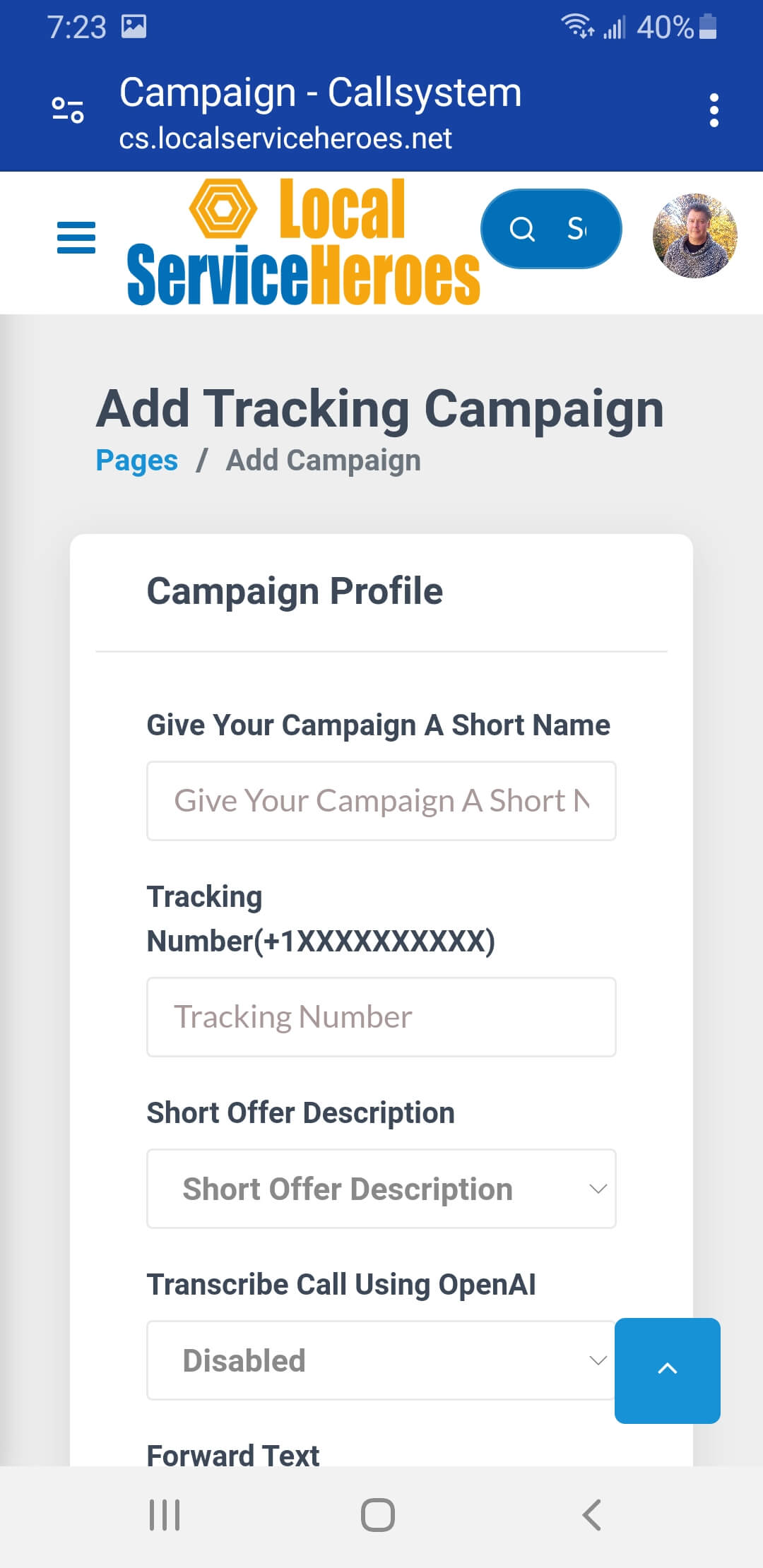Expand the Short Offer Description dropdown
763x1568 pixels.
[x=381, y=1189]
